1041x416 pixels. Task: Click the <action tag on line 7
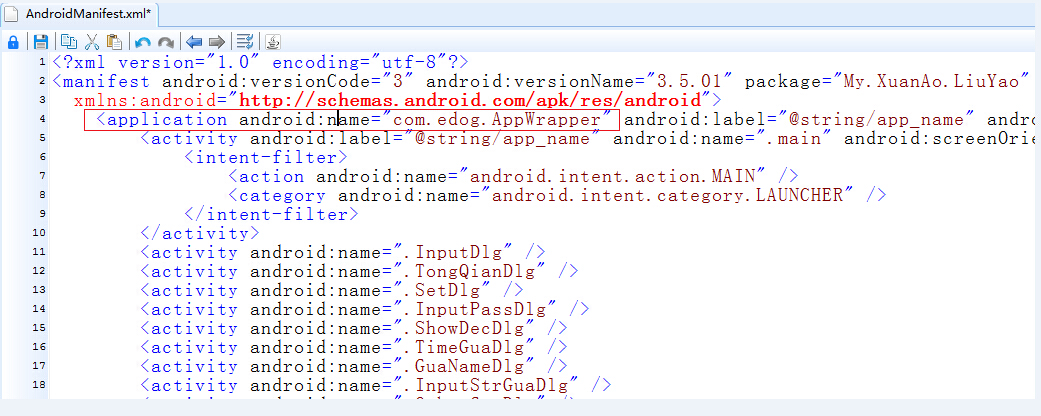tap(266, 176)
